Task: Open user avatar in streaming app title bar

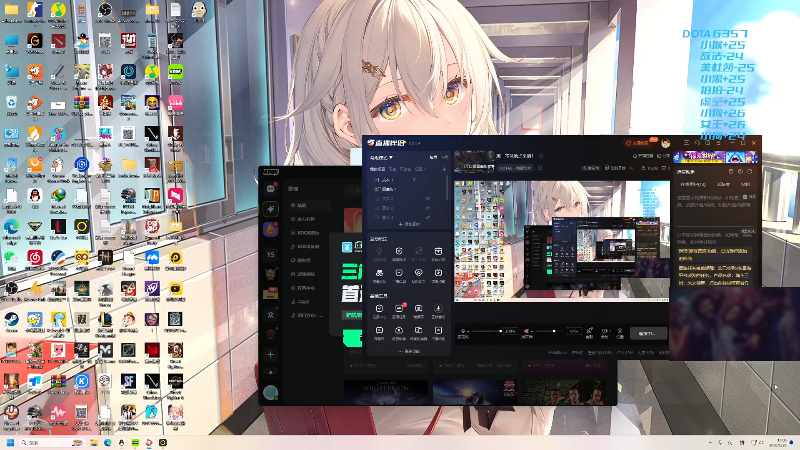Action: click(x=666, y=143)
